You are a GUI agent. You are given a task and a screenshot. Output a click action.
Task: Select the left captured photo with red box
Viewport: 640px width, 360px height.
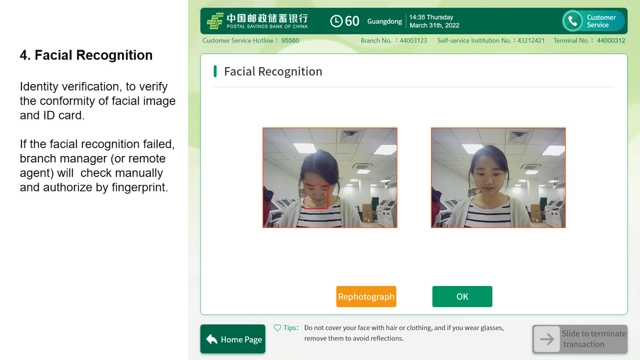point(330,178)
